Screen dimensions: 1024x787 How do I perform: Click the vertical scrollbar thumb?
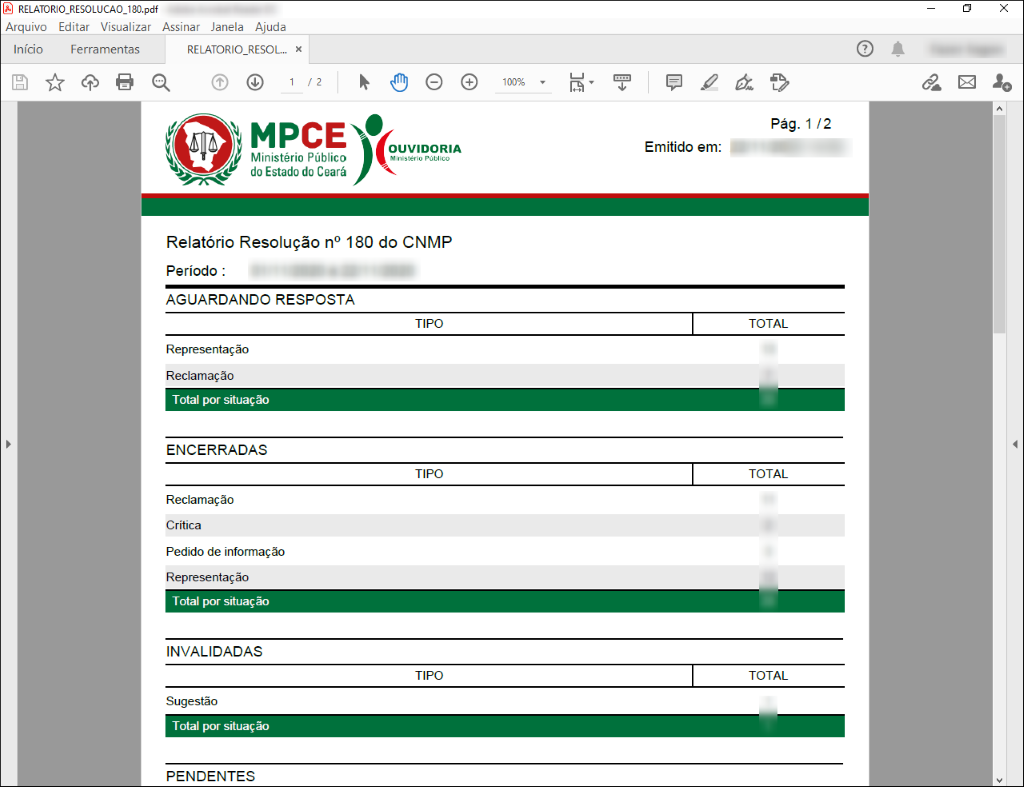[999, 225]
